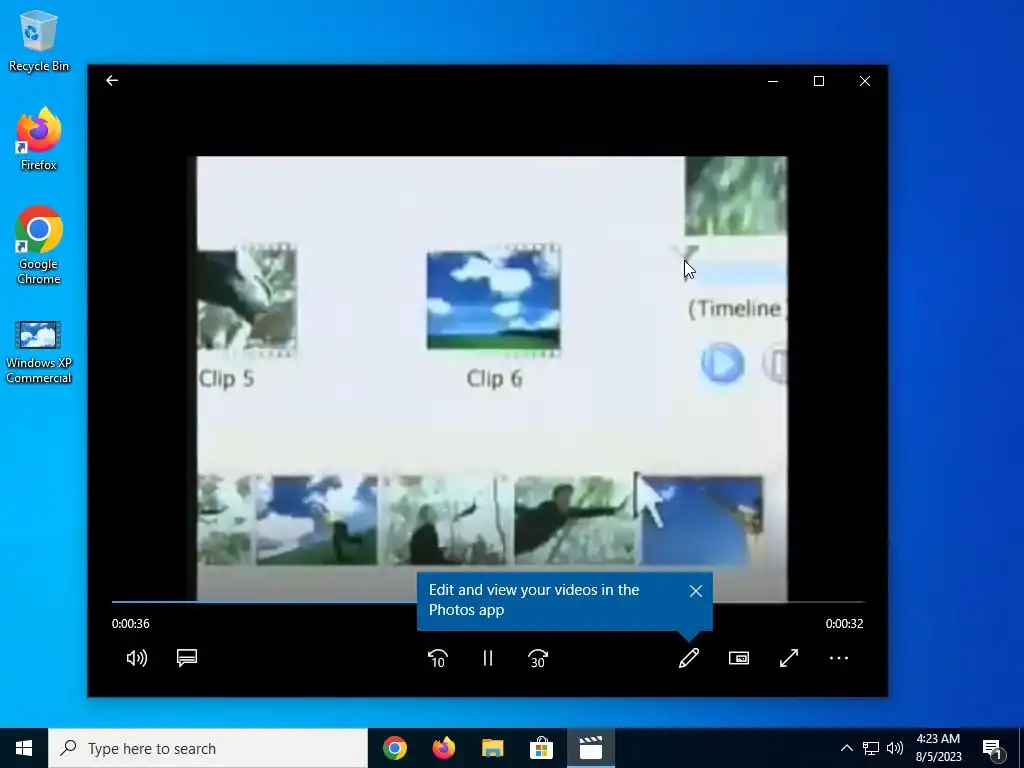The width and height of the screenshot is (1024, 768).
Task: Open the network status tray icon
Action: 871,748
